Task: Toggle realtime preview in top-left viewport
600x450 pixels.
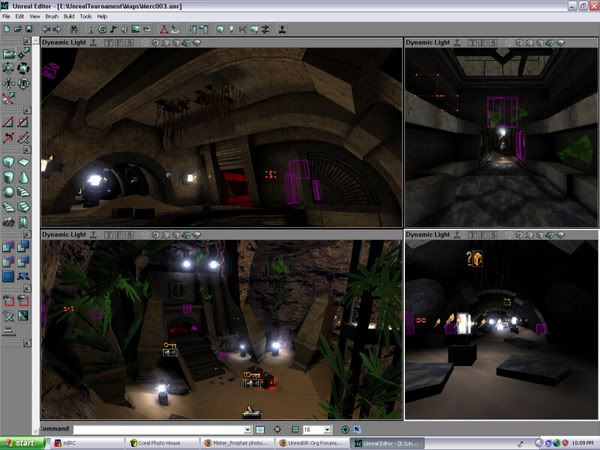Action: click(x=93, y=43)
